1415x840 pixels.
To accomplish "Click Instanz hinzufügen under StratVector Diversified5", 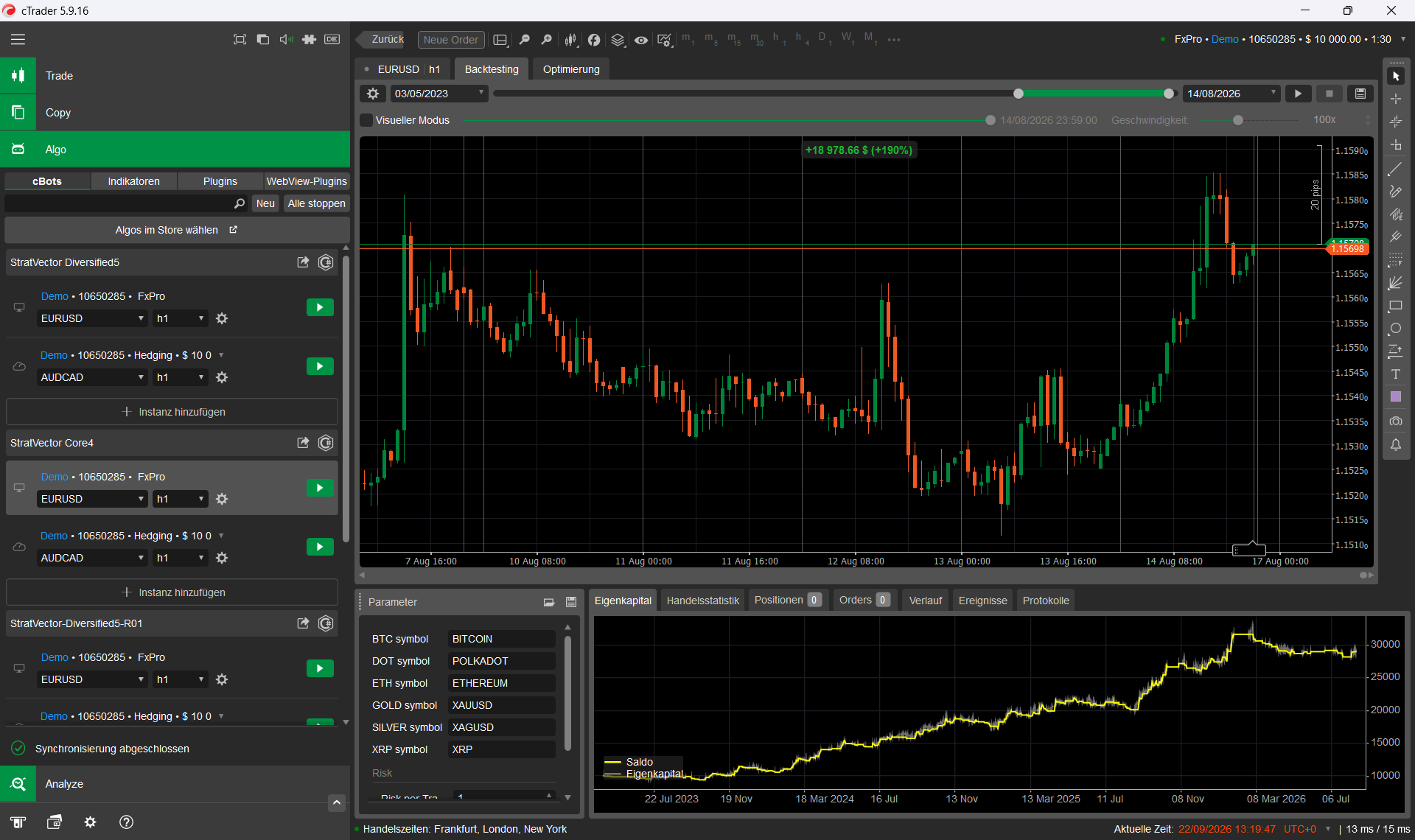I will (172, 412).
